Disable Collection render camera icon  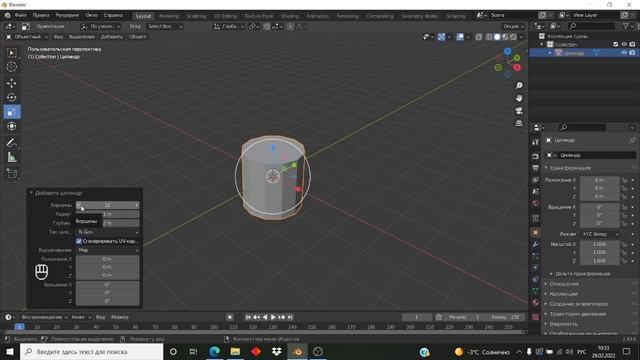click(x=632, y=44)
